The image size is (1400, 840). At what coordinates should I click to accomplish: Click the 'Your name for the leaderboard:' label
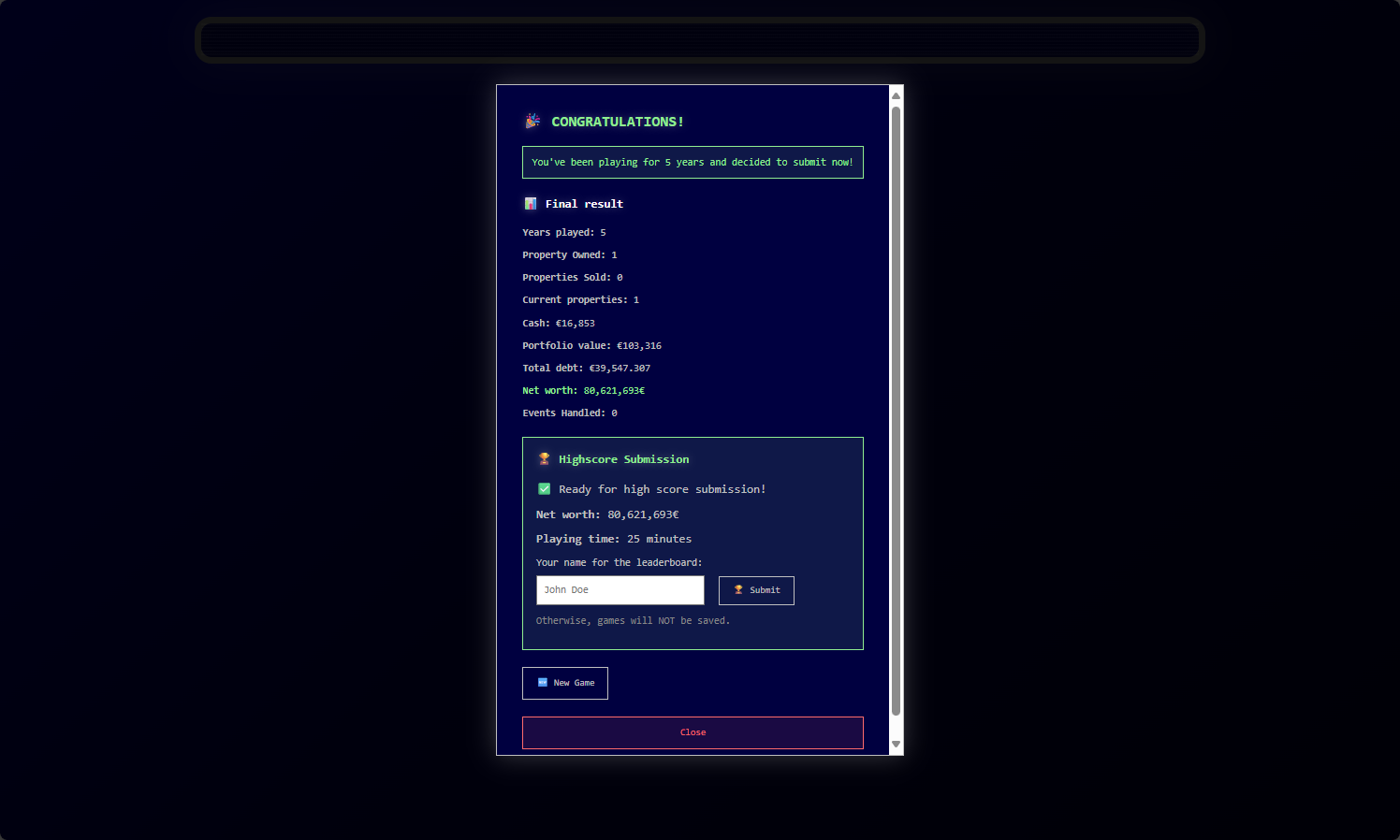619,563
